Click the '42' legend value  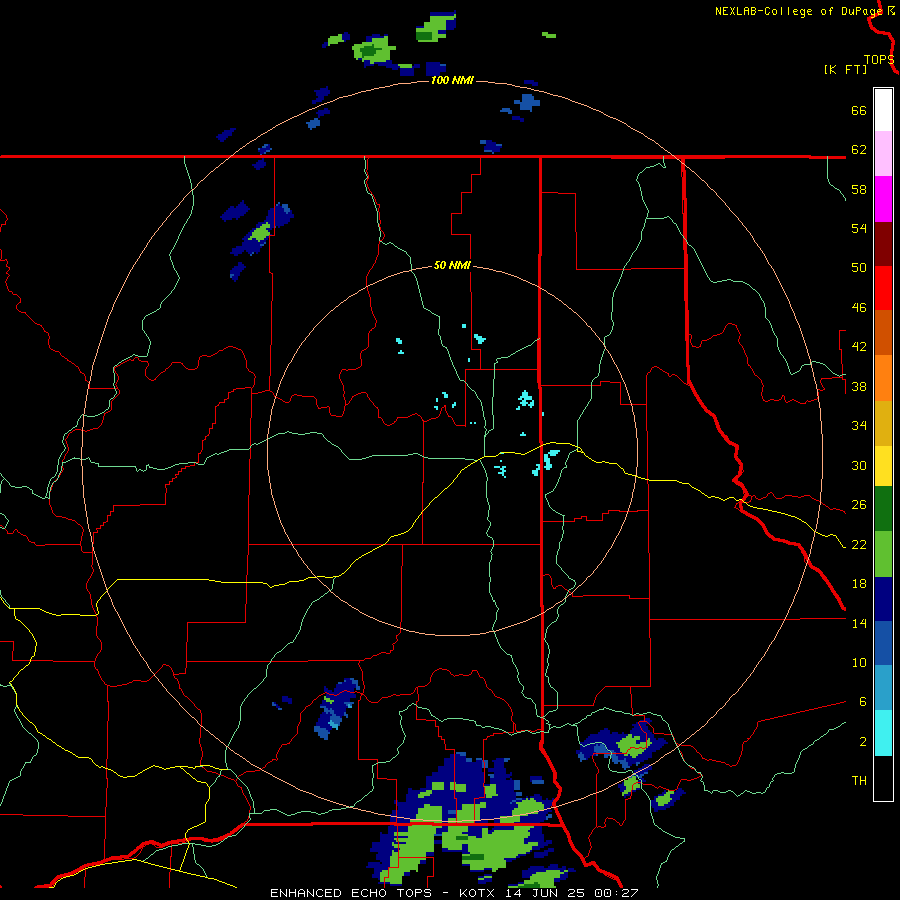tap(859, 347)
